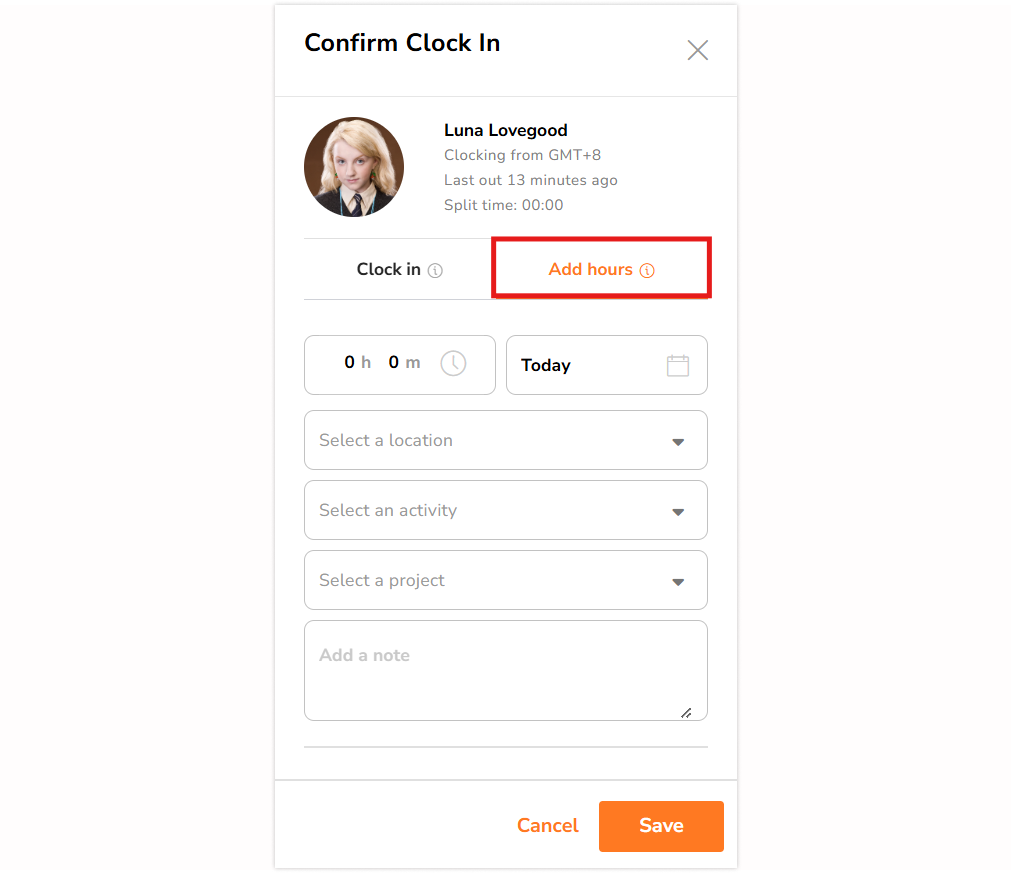
Task: Close the Confirm Clock In dialog
Action: [x=697, y=50]
